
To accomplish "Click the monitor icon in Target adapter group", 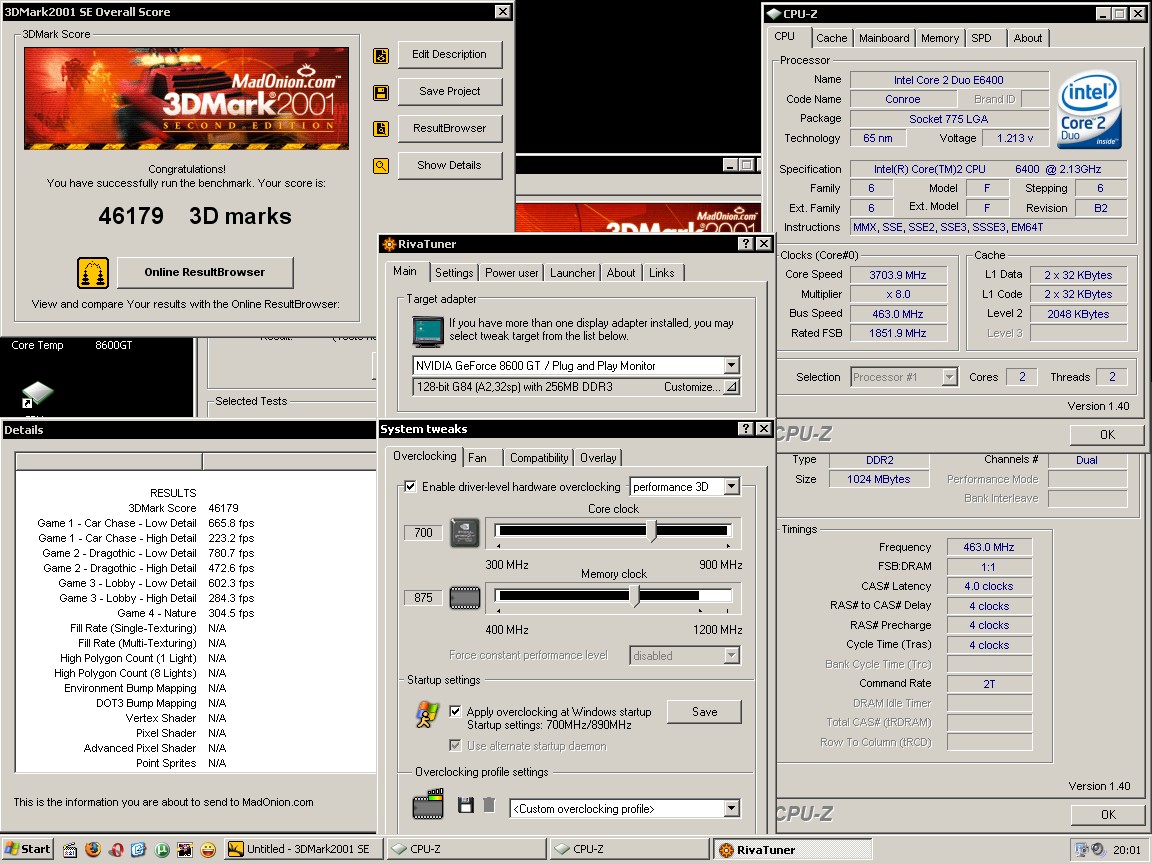I will coord(428,331).
